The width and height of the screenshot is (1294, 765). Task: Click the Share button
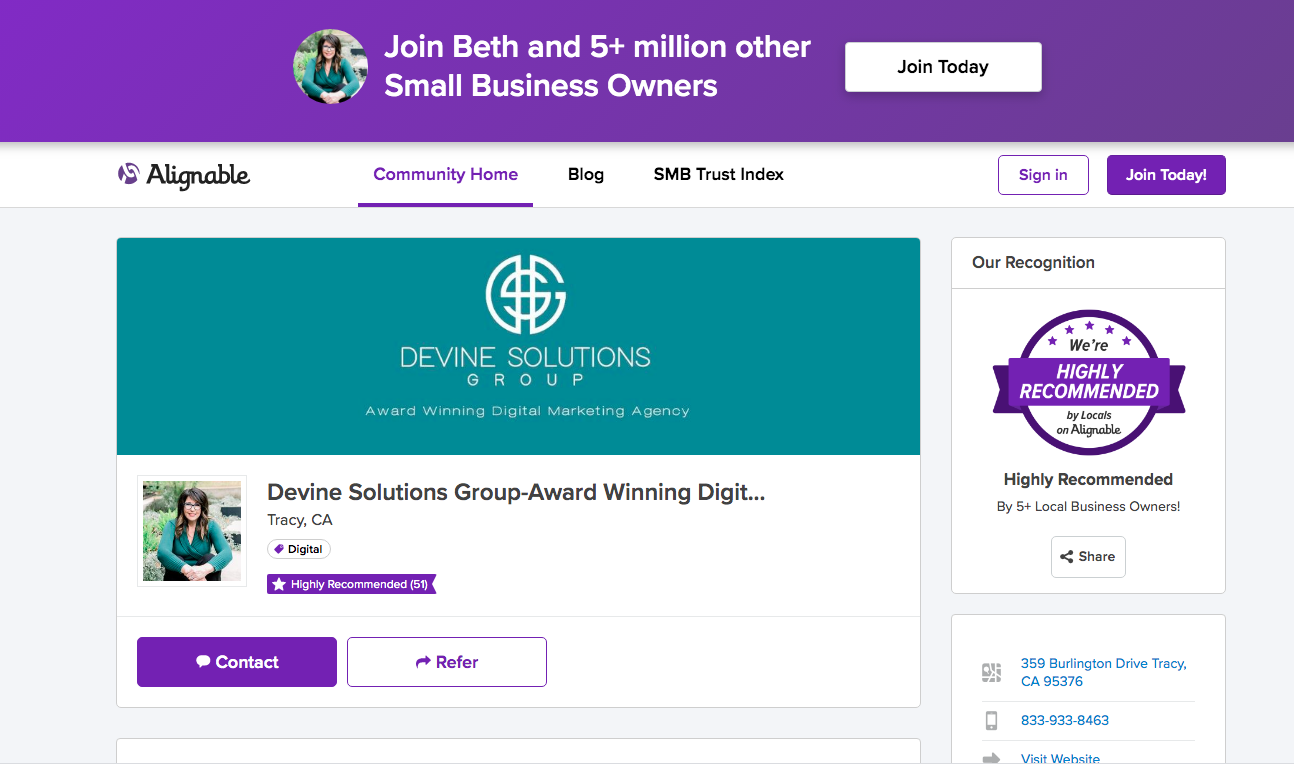point(1088,557)
